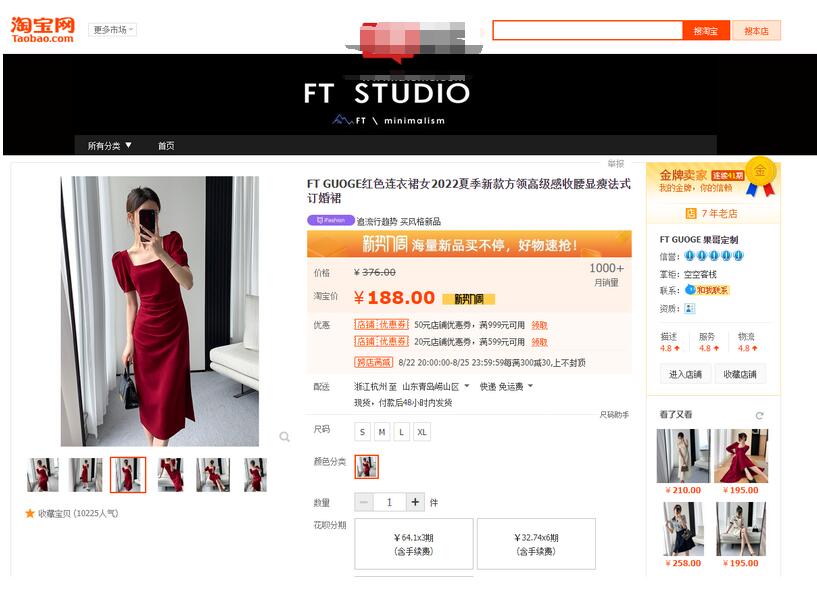The image size is (817, 594).
Task: Click the 和我联系 chat icon
Action: pos(707,290)
